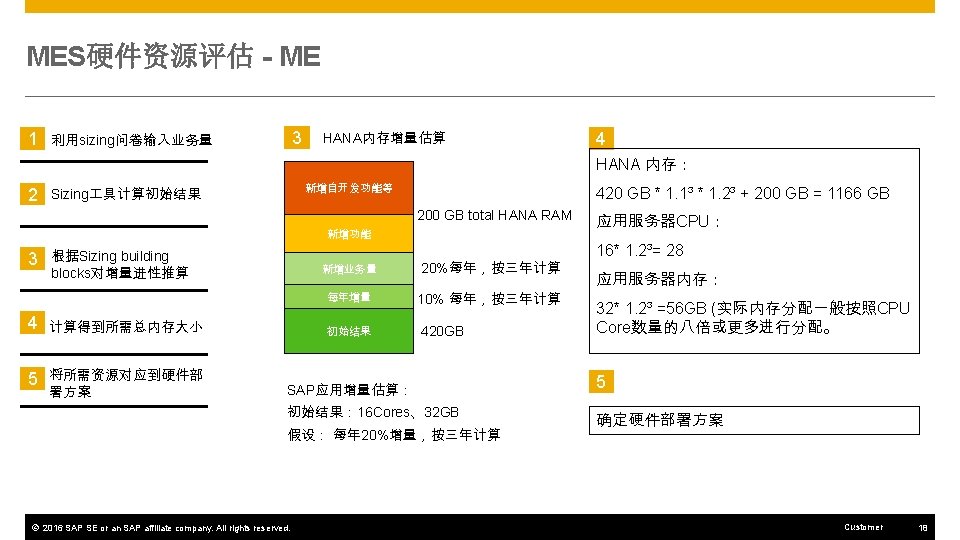Select text '200 GB total HANA RAM'
Viewport: 960px width, 540px height.
(x=495, y=215)
